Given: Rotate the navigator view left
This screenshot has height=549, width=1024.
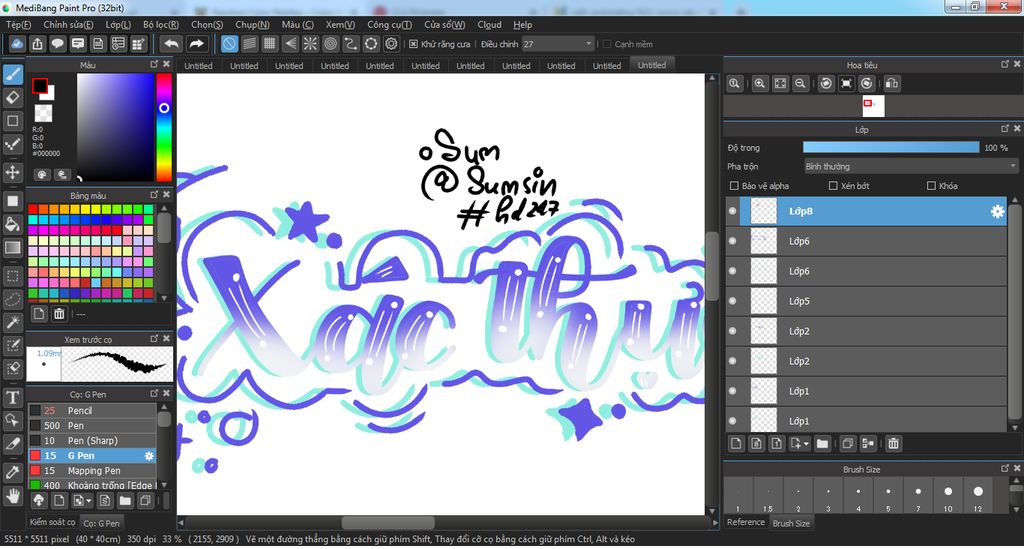Looking at the screenshot, I should pyautogui.click(x=826, y=84).
